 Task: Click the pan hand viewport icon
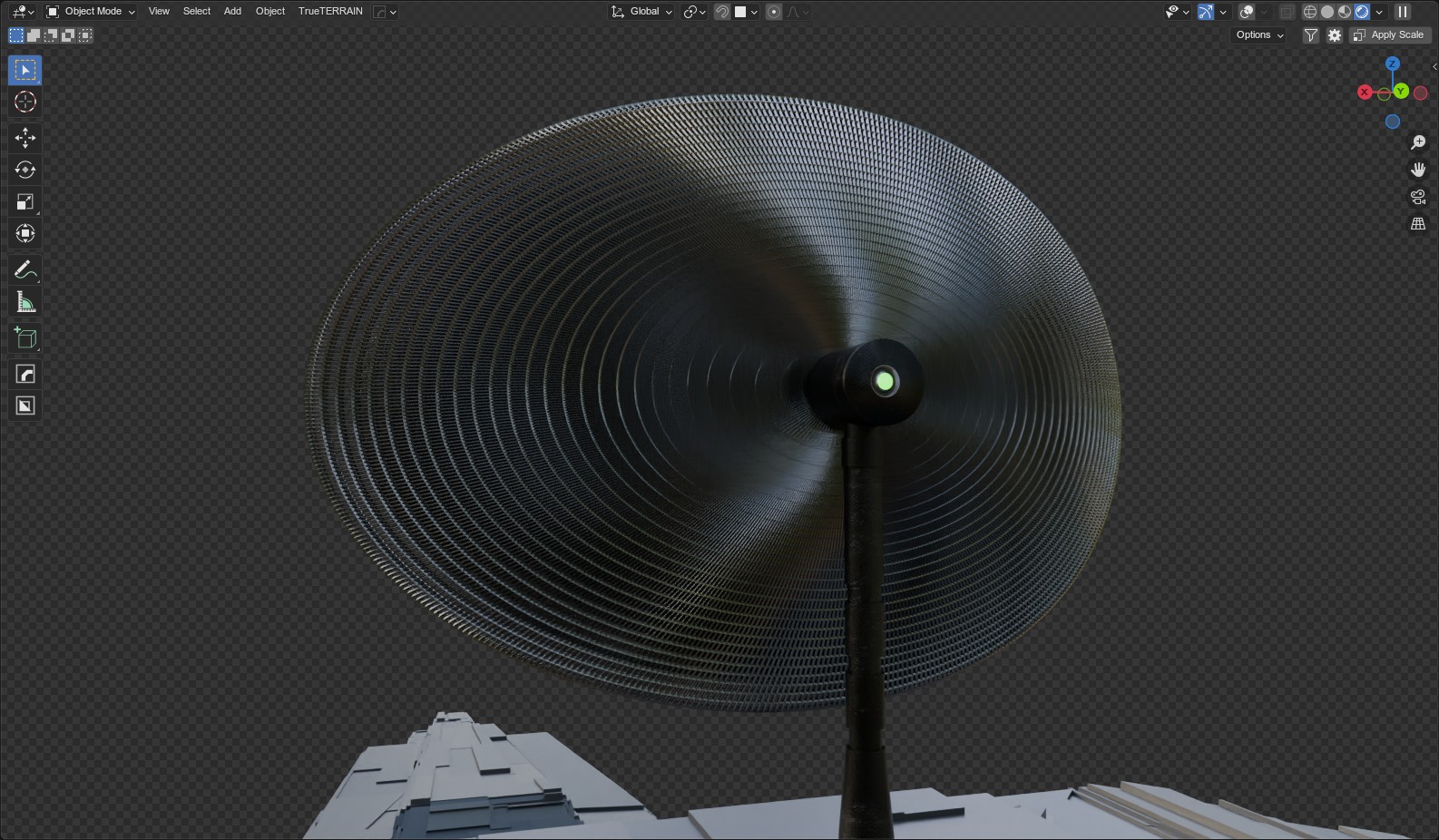[x=1418, y=170]
